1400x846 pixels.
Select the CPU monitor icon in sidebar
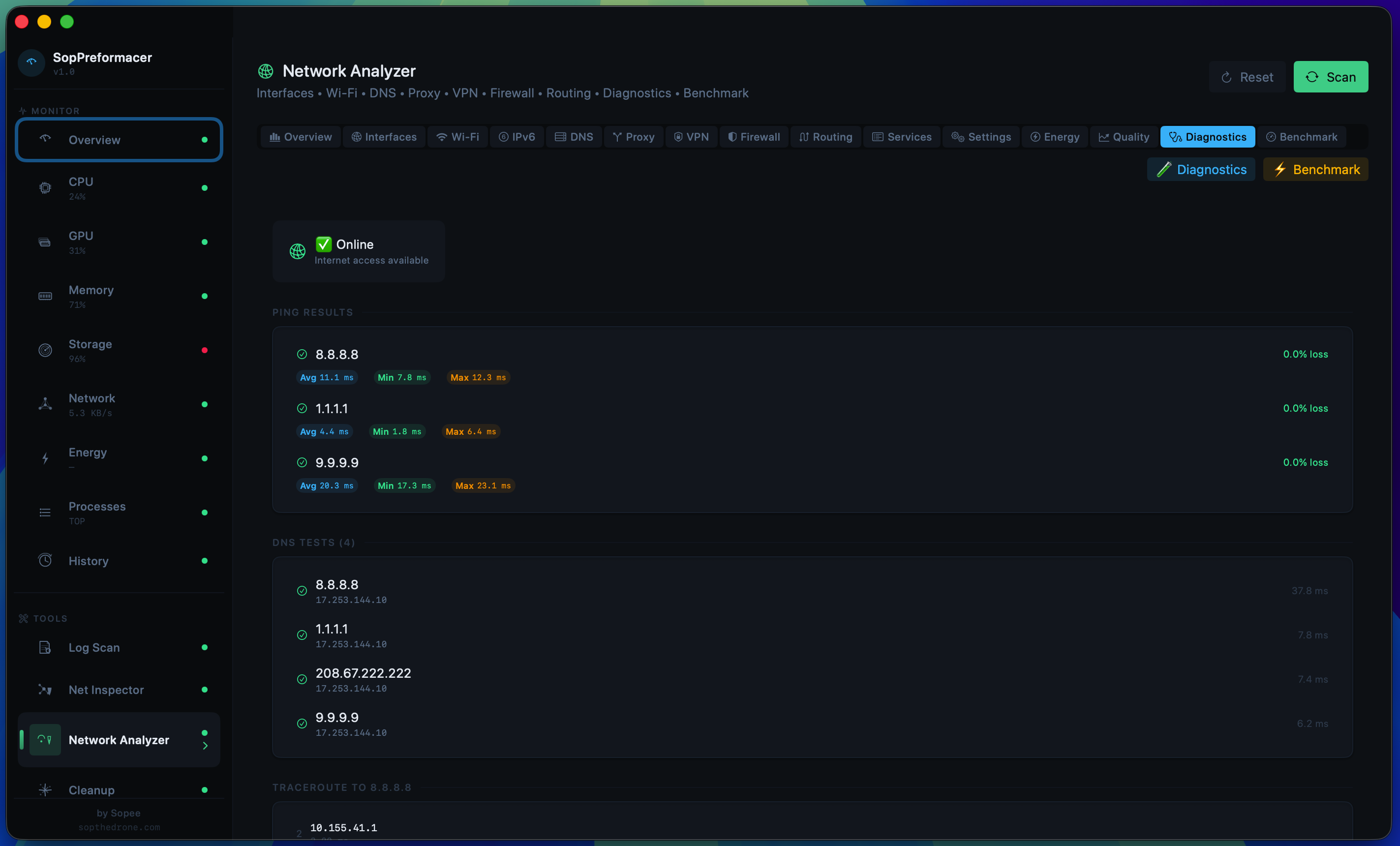pos(45,187)
